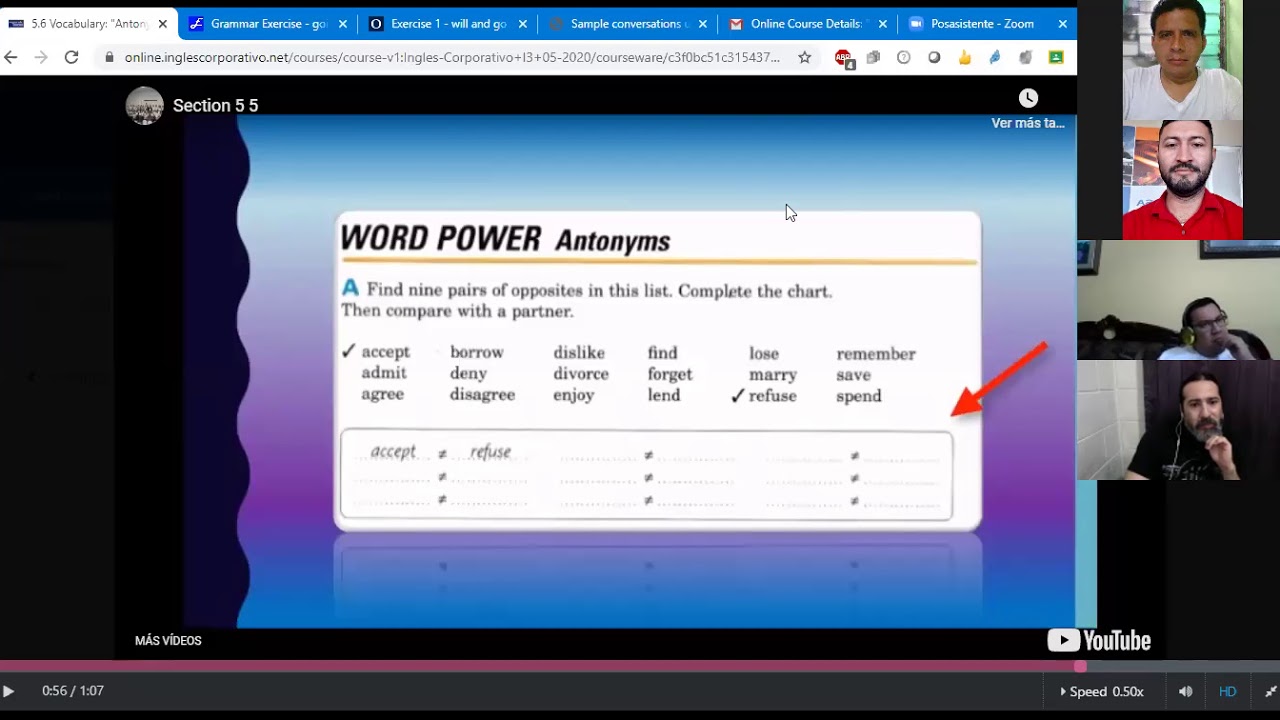Add video to Watch Later via clock icon
This screenshot has width=1280, height=720.
pos(1028,98)
